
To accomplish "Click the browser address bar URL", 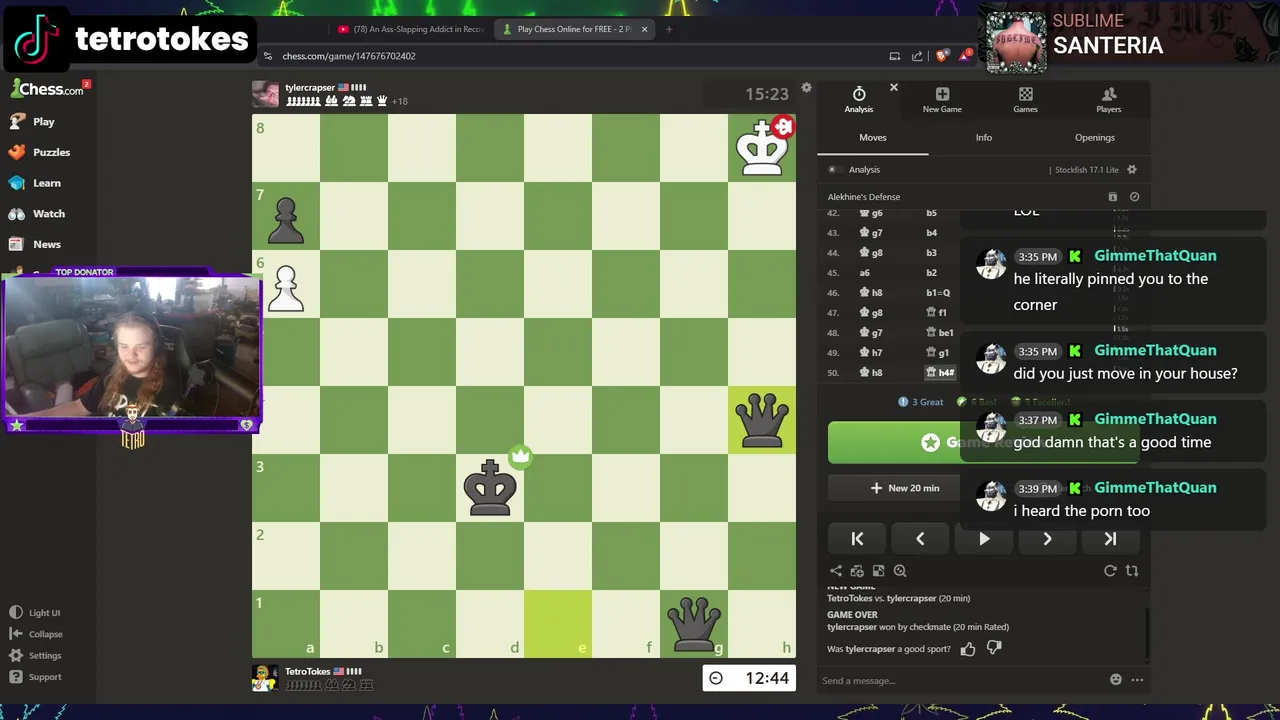I will point(349,57).
